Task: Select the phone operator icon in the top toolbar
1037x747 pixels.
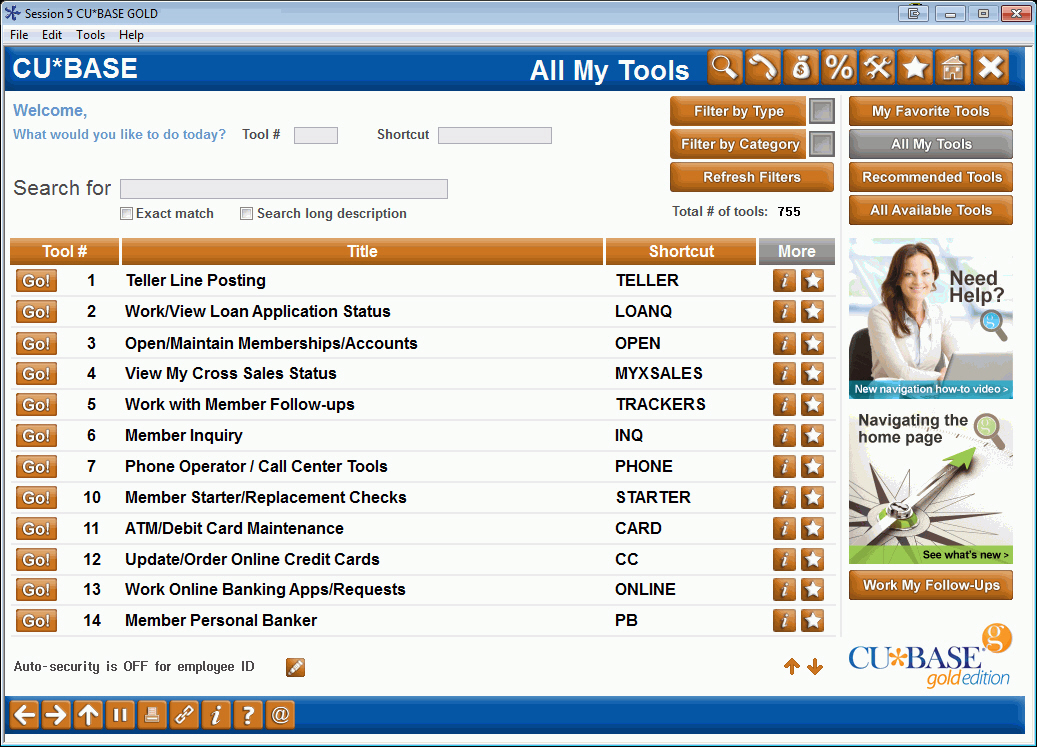Action: click(x=764, y=68)
